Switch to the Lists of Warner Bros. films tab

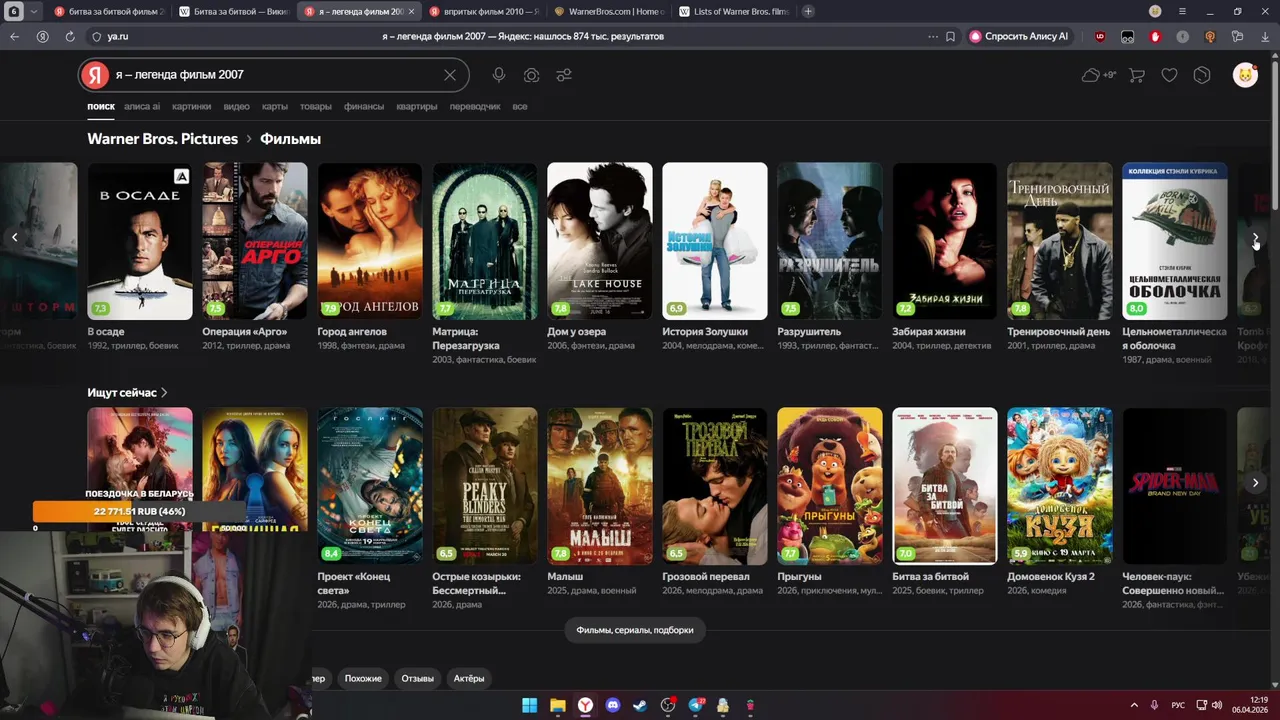tap(733, 11)
